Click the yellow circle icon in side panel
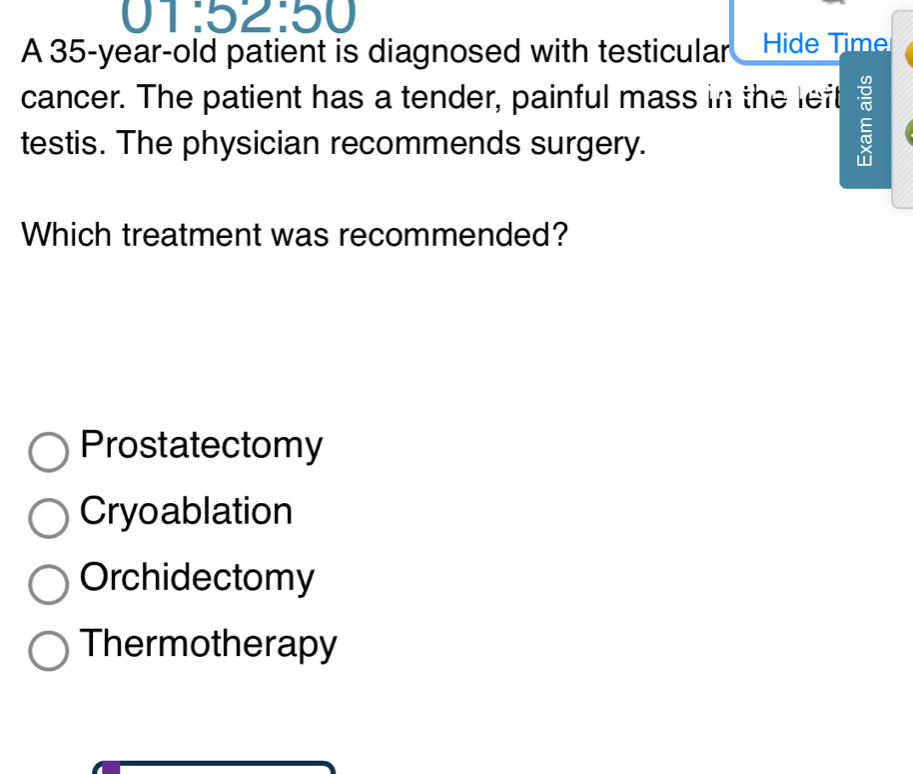Screen dimensions: 913x774 point(909,58)
